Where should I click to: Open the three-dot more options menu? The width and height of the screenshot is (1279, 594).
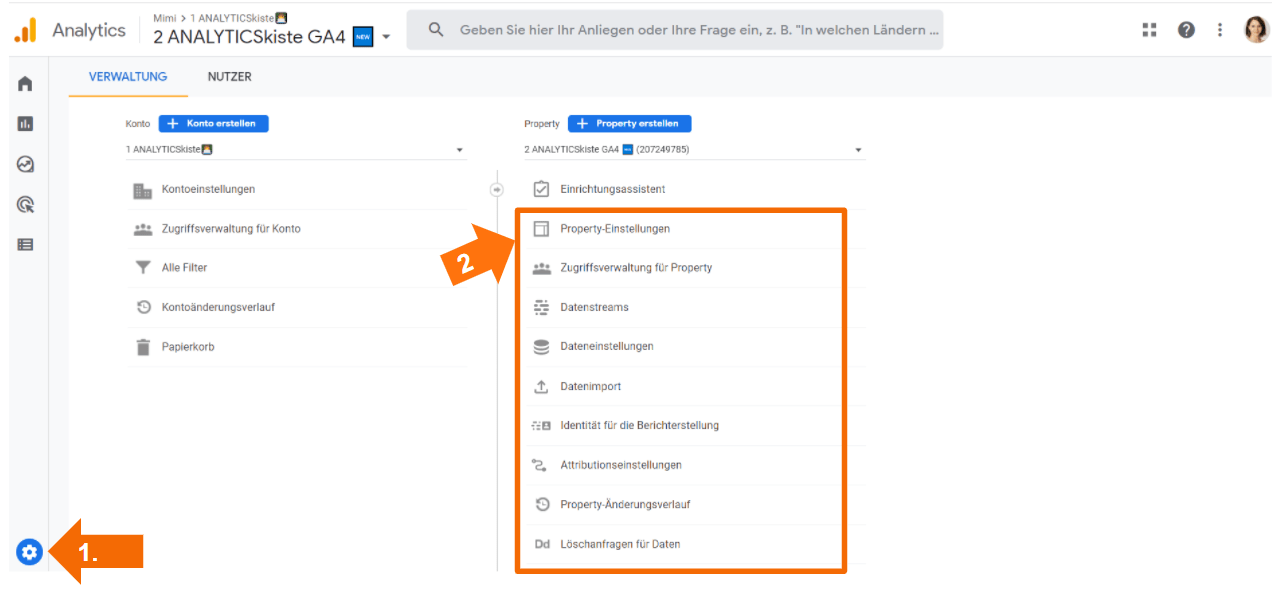[x=1220, y=30]
